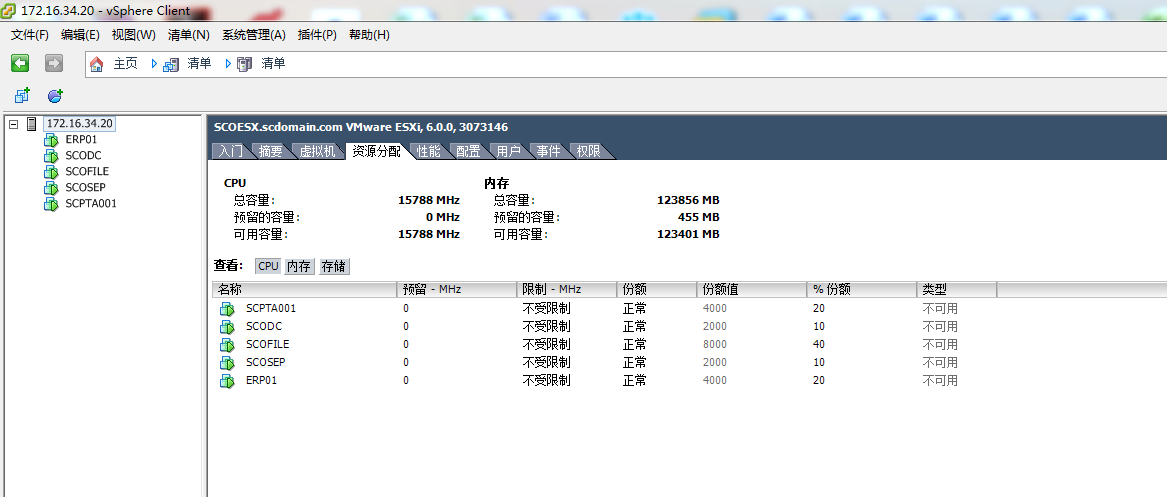1167x497 pixels.
Task: Switch view to 存储 (Storage)
Action: 333,266
